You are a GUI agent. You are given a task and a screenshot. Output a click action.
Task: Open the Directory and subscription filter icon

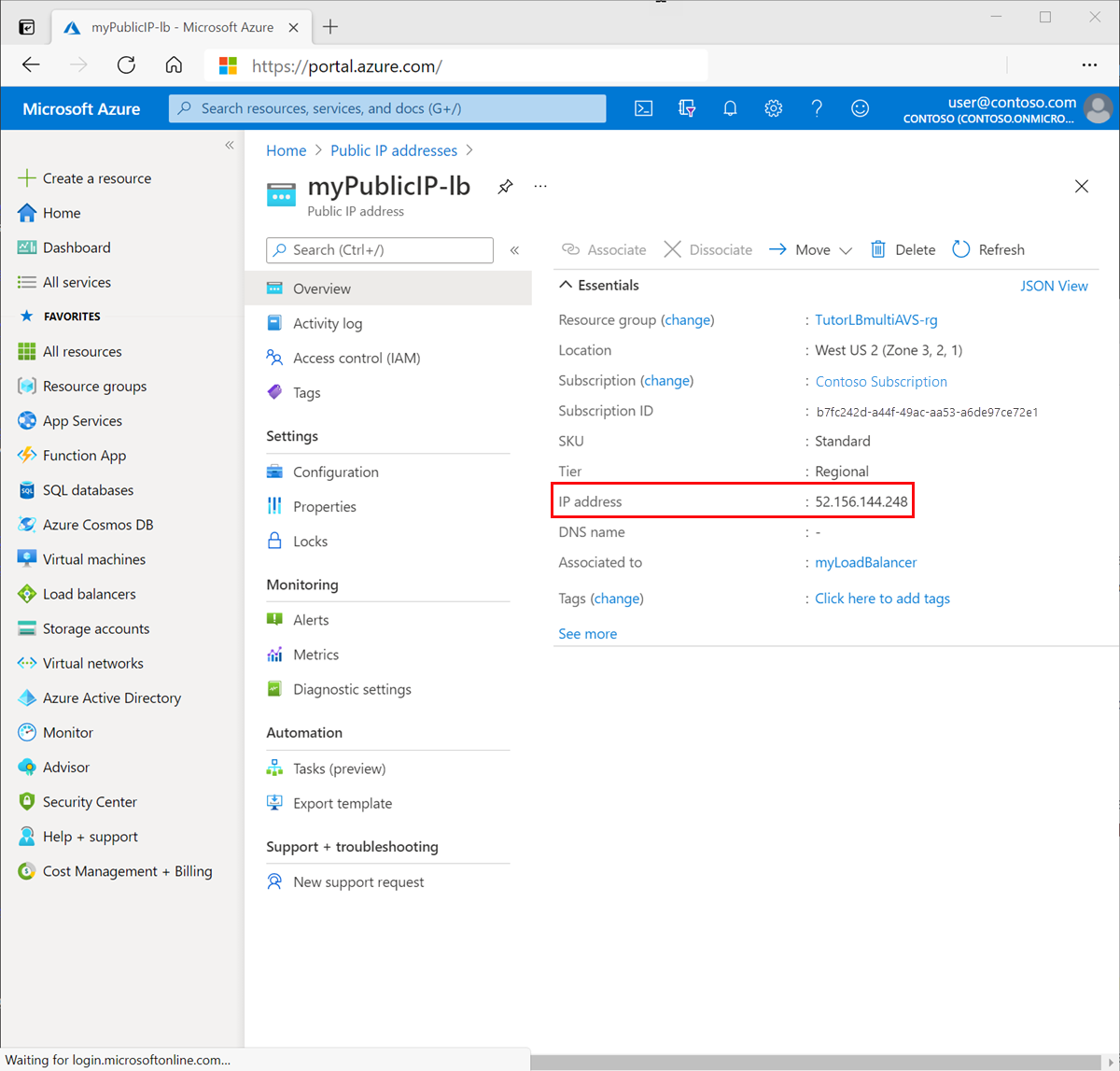tap(687, 108)
